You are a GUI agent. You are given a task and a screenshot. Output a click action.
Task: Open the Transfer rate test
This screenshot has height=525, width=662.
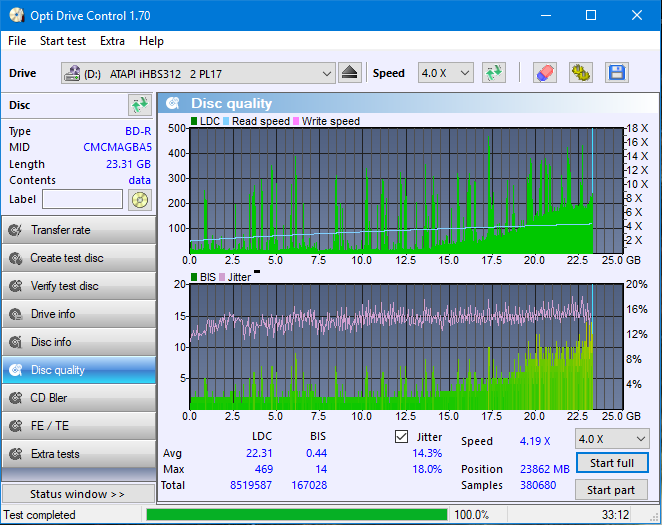(x=79, y=230)
